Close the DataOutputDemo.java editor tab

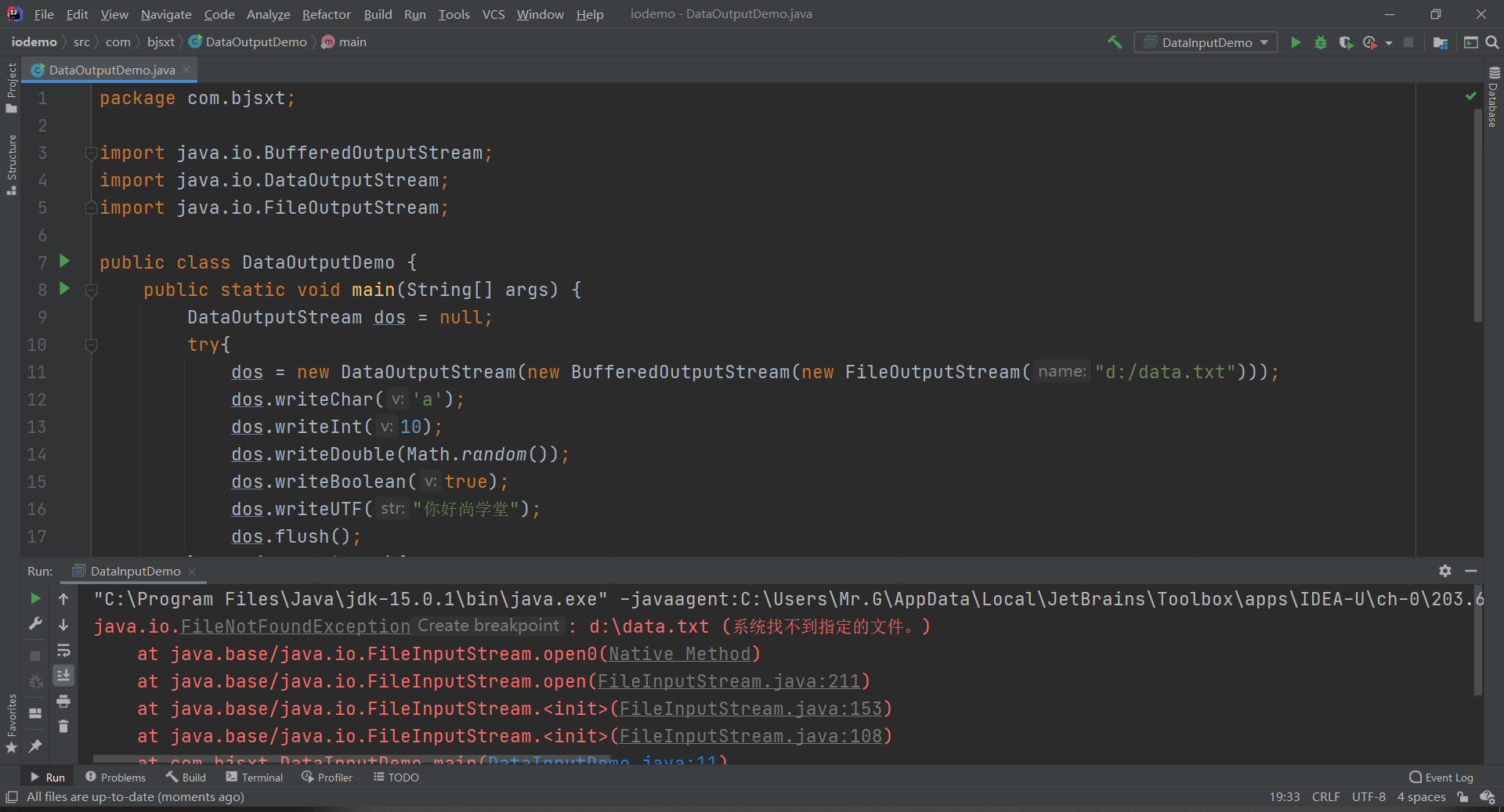pos(187,70)
